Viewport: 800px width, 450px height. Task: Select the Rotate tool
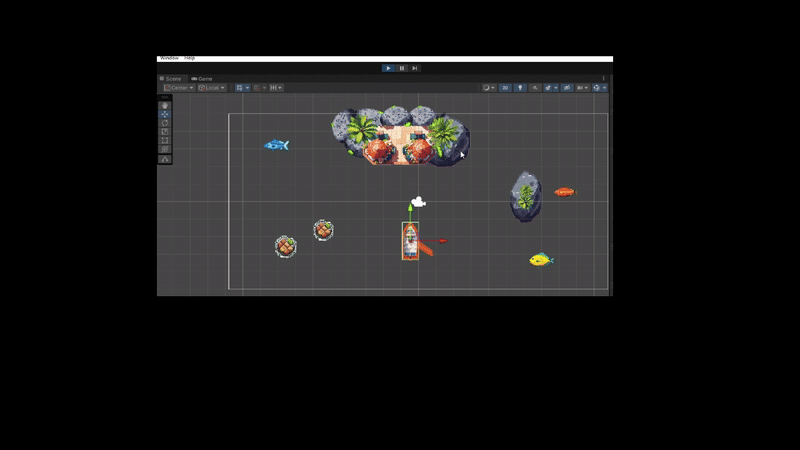[x=164, y=123]
